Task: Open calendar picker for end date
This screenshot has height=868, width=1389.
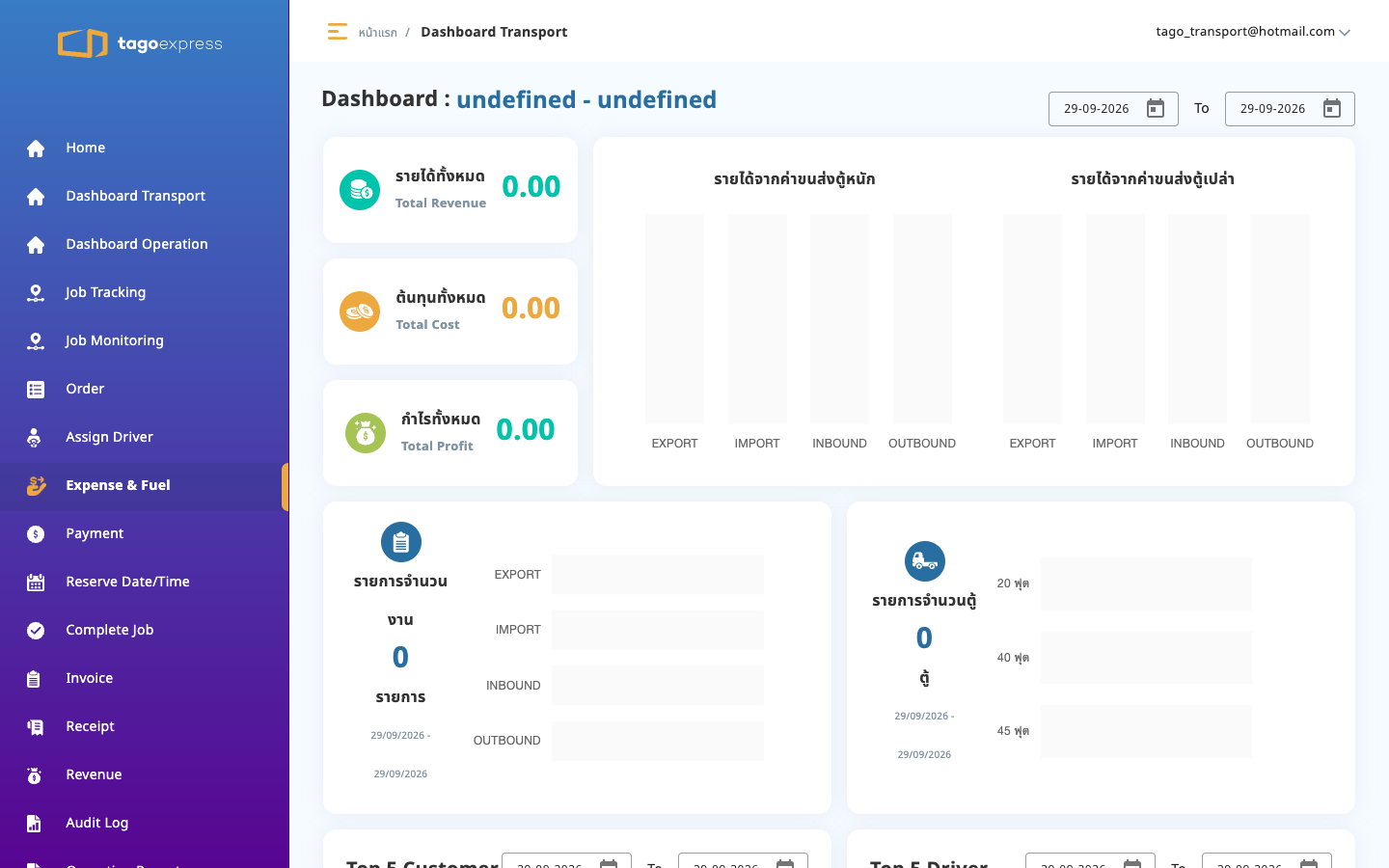Action: pyautogui.click(x=1331, y=108)
